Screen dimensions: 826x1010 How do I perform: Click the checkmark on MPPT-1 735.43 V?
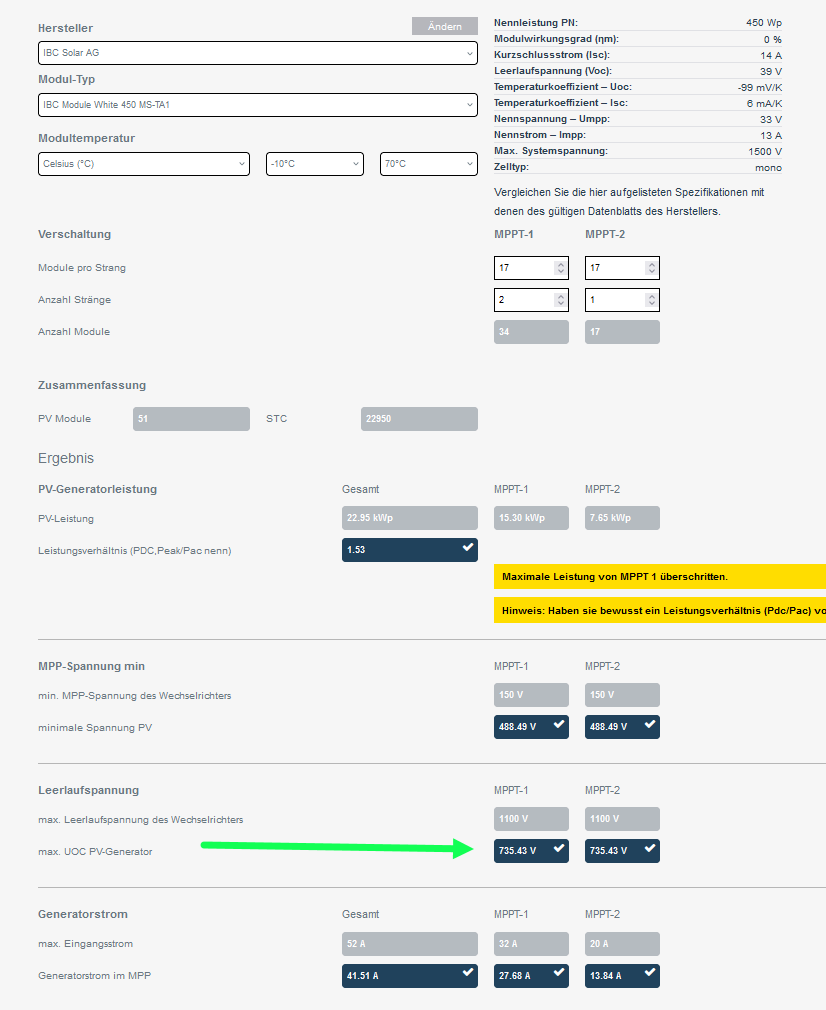tap(559, 848)
